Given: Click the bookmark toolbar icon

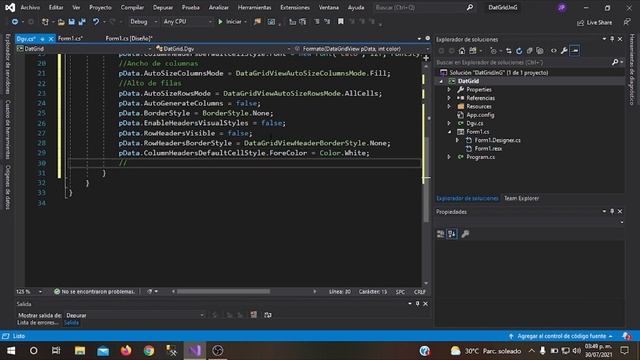Looking at the screenshot, I should click(340, 22).
